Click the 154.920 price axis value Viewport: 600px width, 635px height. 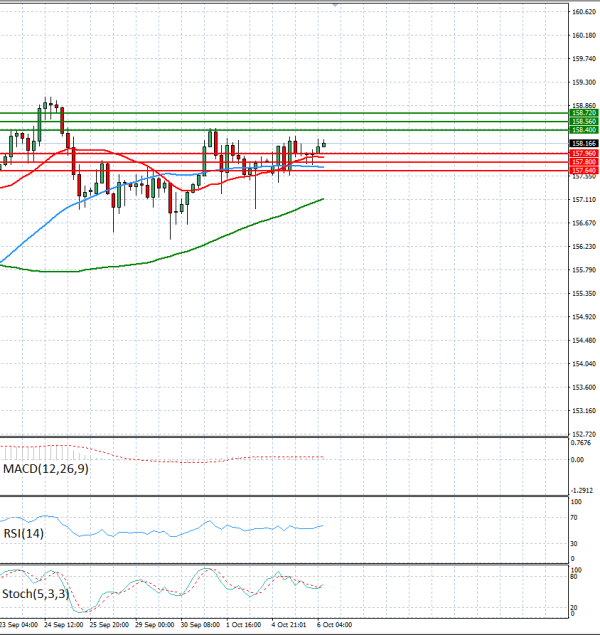(x=584, y=317)
